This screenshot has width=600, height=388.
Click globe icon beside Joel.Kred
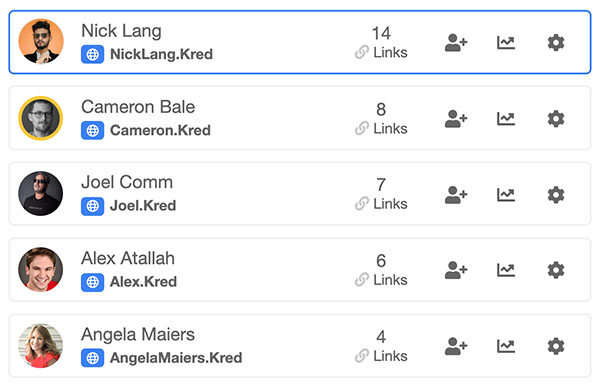point(92,206)
